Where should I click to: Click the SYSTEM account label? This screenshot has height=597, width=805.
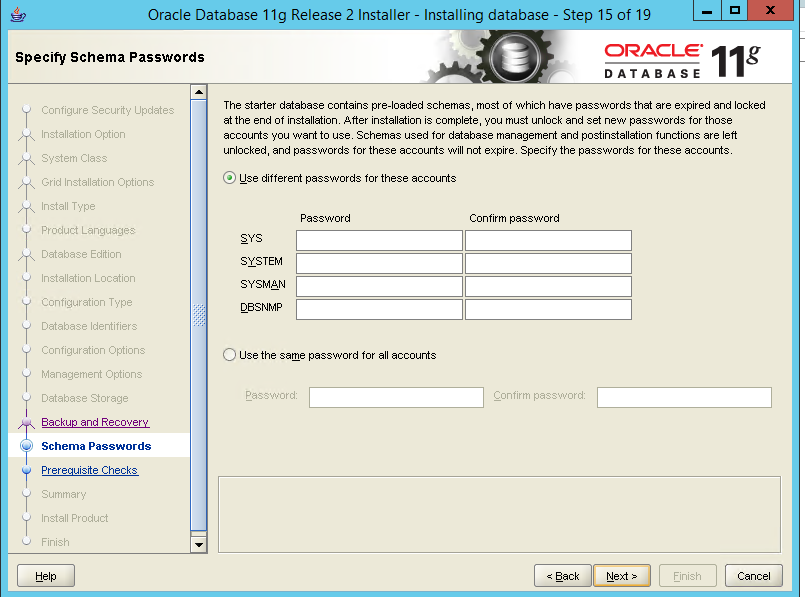click(261, 261)
